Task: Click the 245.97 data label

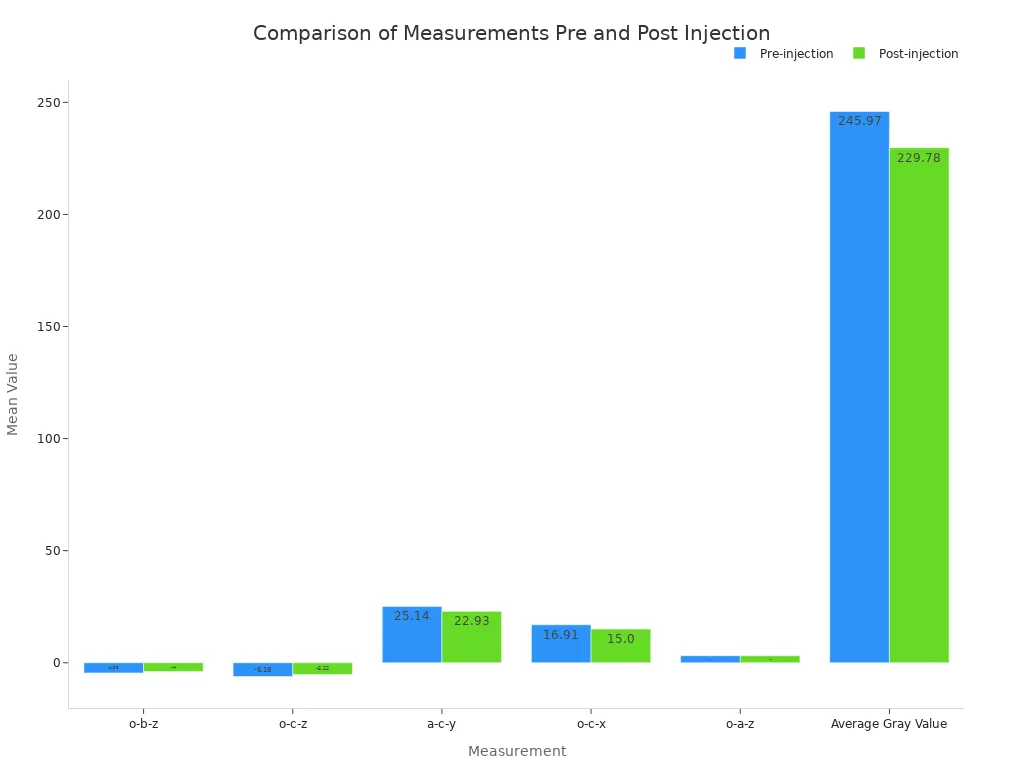Action: pos(859,121)
